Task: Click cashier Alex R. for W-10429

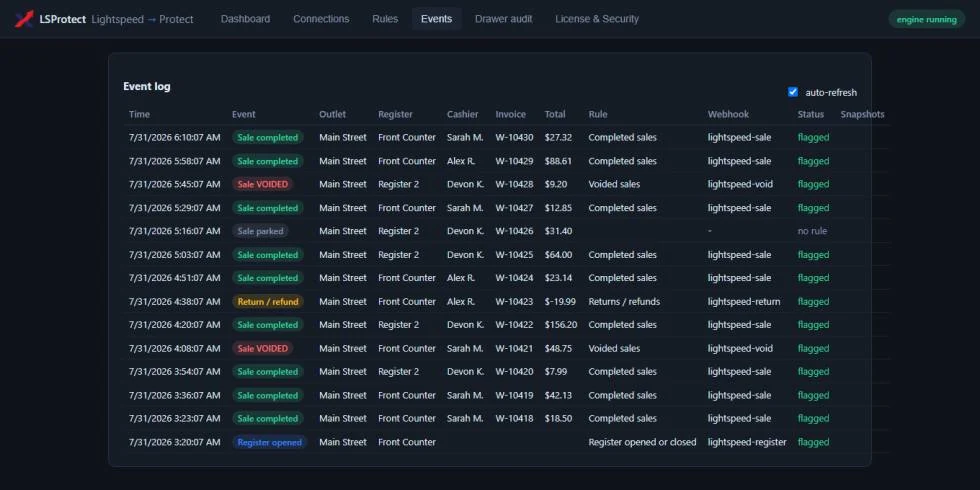Action: click(461, 161)
